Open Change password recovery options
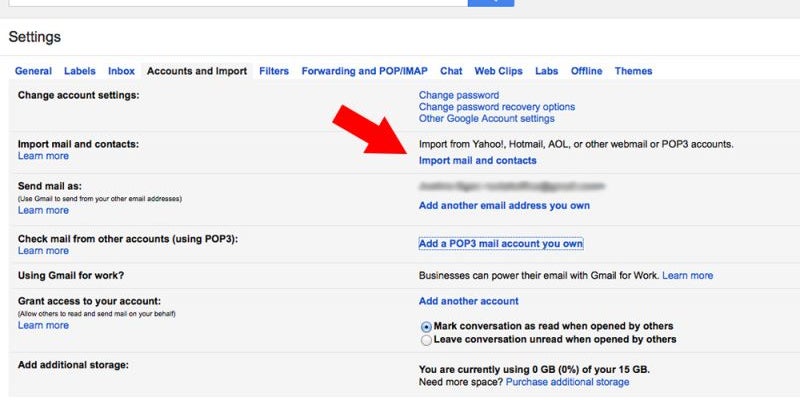 point(497,107)
